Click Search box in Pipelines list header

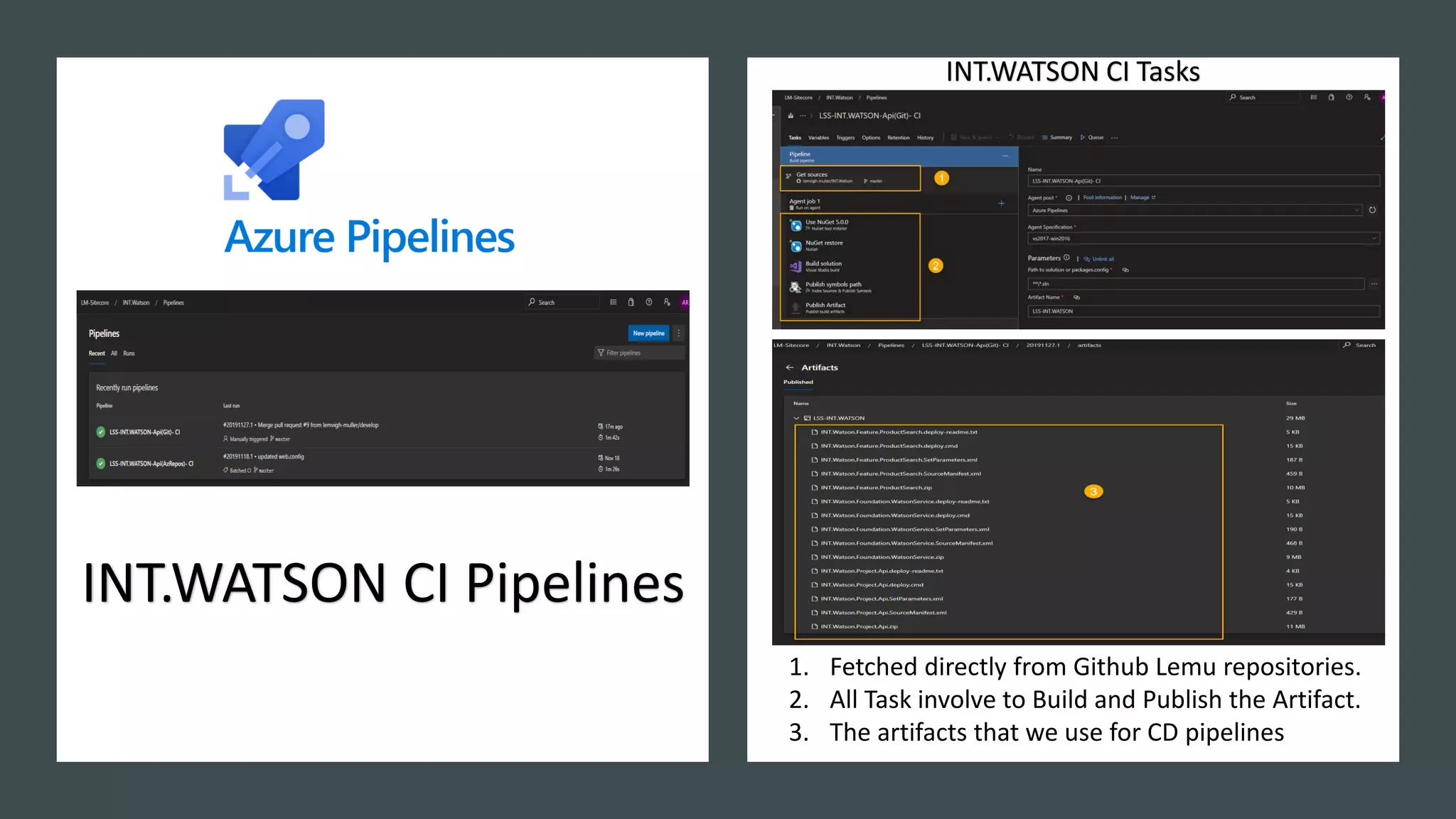(x=562, y=303)
